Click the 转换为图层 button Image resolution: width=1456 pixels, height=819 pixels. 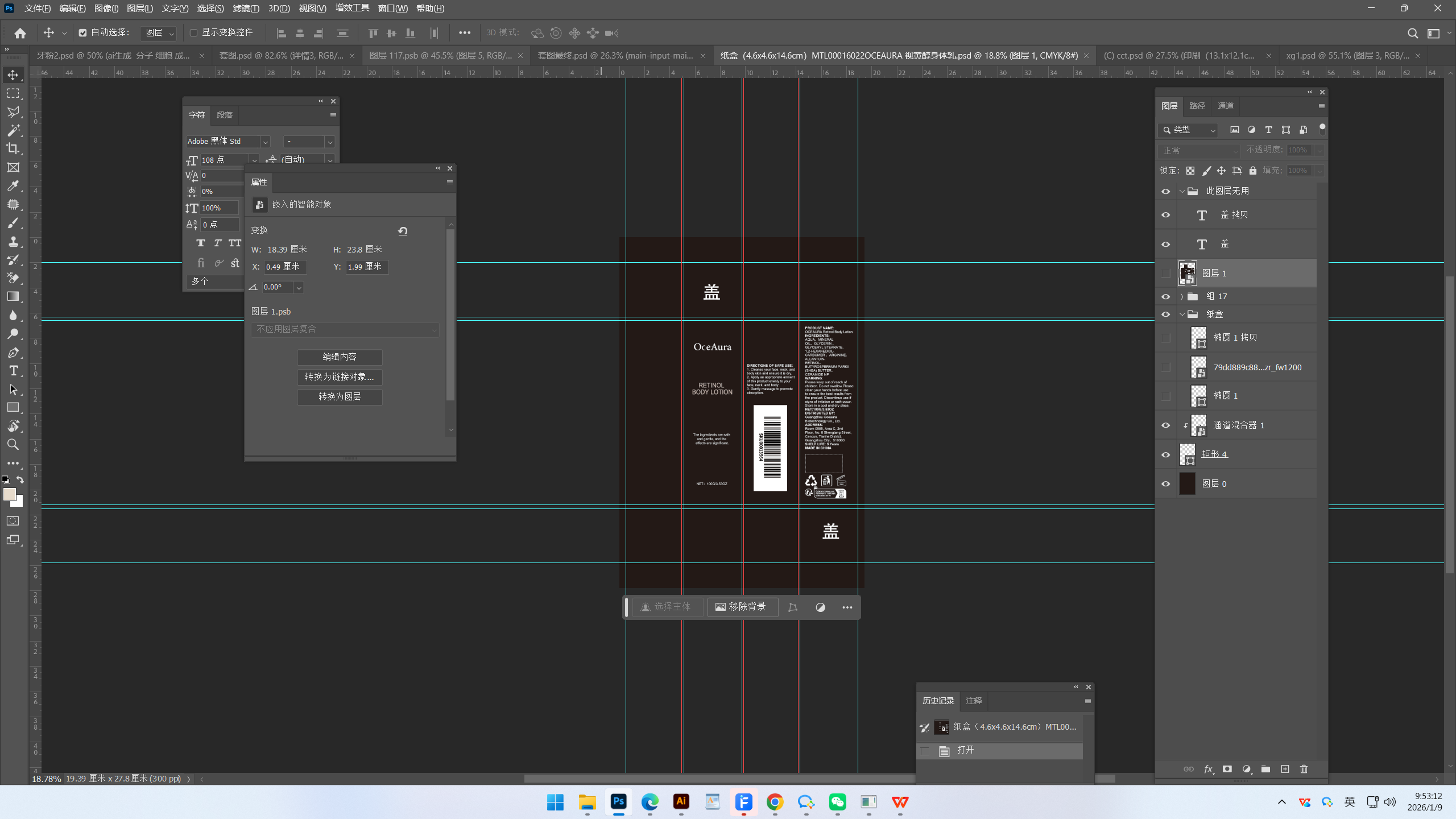tap(340, 397)
